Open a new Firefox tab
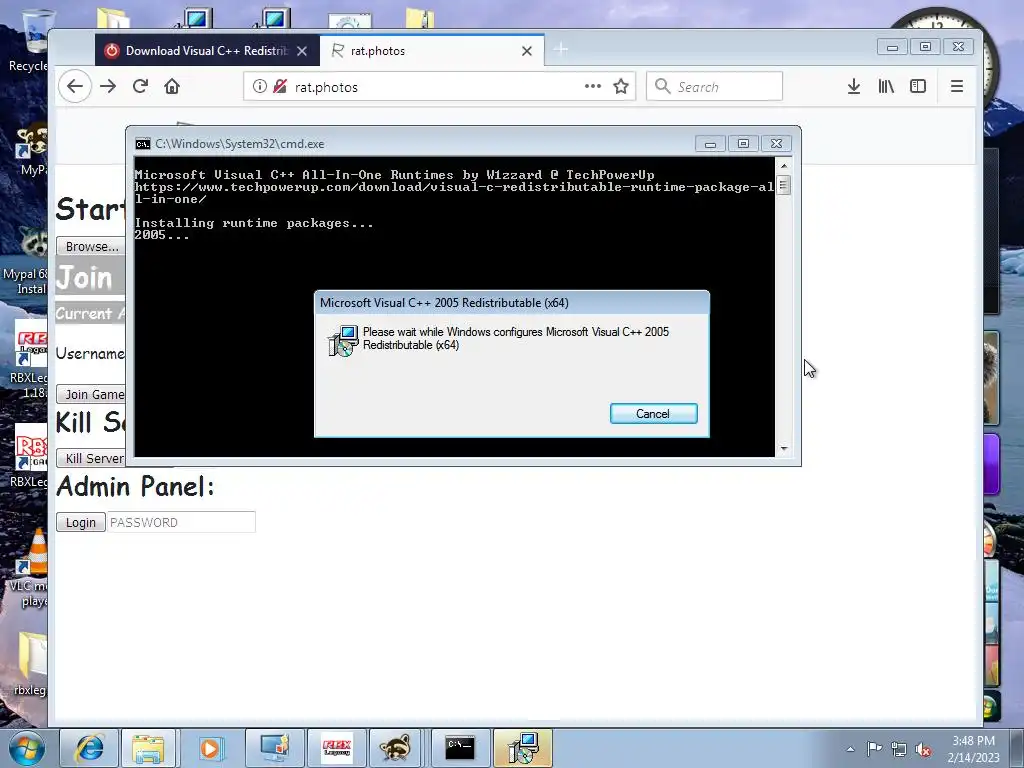1024x768 pixels. pos(560,49)
